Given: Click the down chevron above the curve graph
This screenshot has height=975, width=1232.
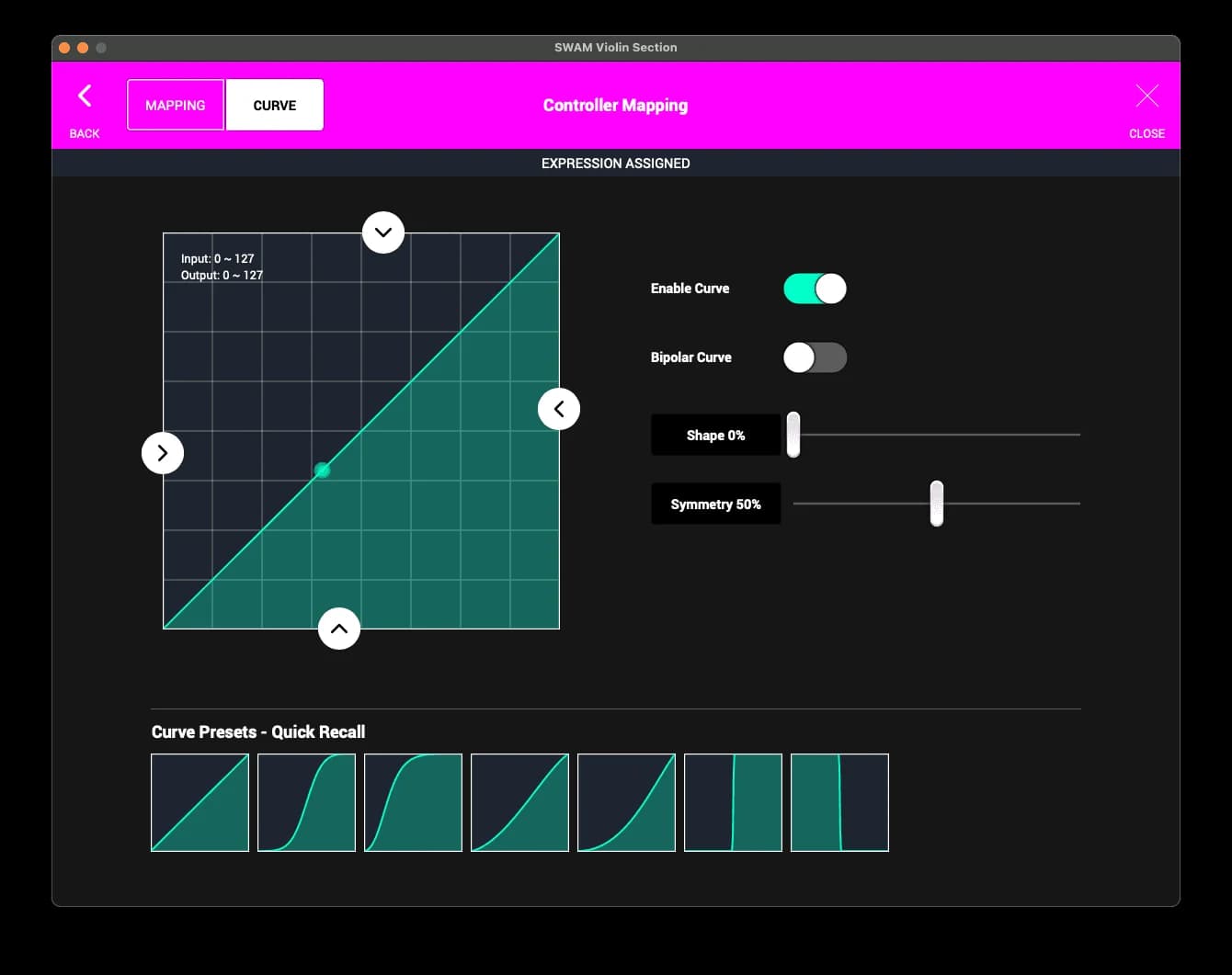Looking at the screenshot, I should (x=383, y=232).
